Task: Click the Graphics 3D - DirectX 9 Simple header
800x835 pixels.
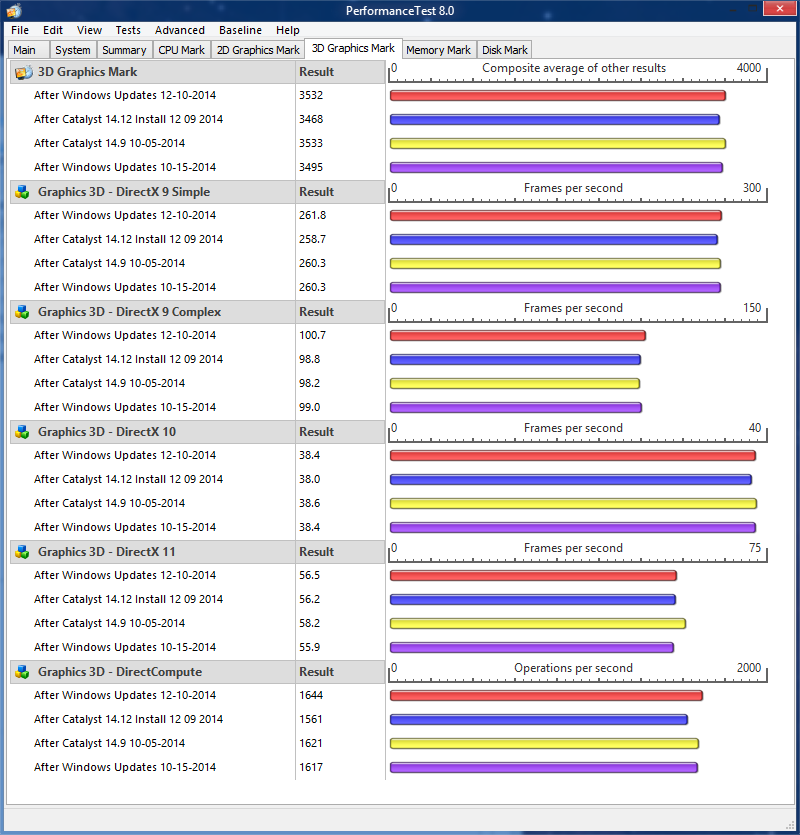Action: click(152, 192)
